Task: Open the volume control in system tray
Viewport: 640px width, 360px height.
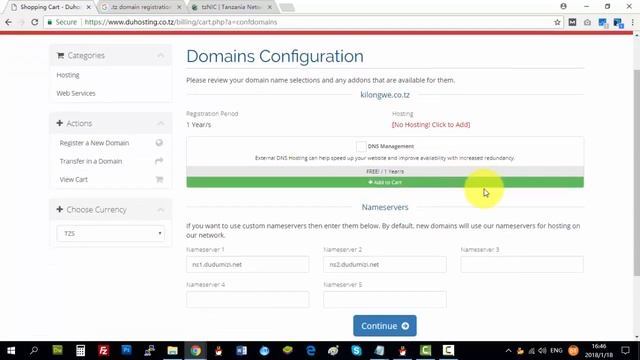Action: pyautogui.click(x=542, y=351)
